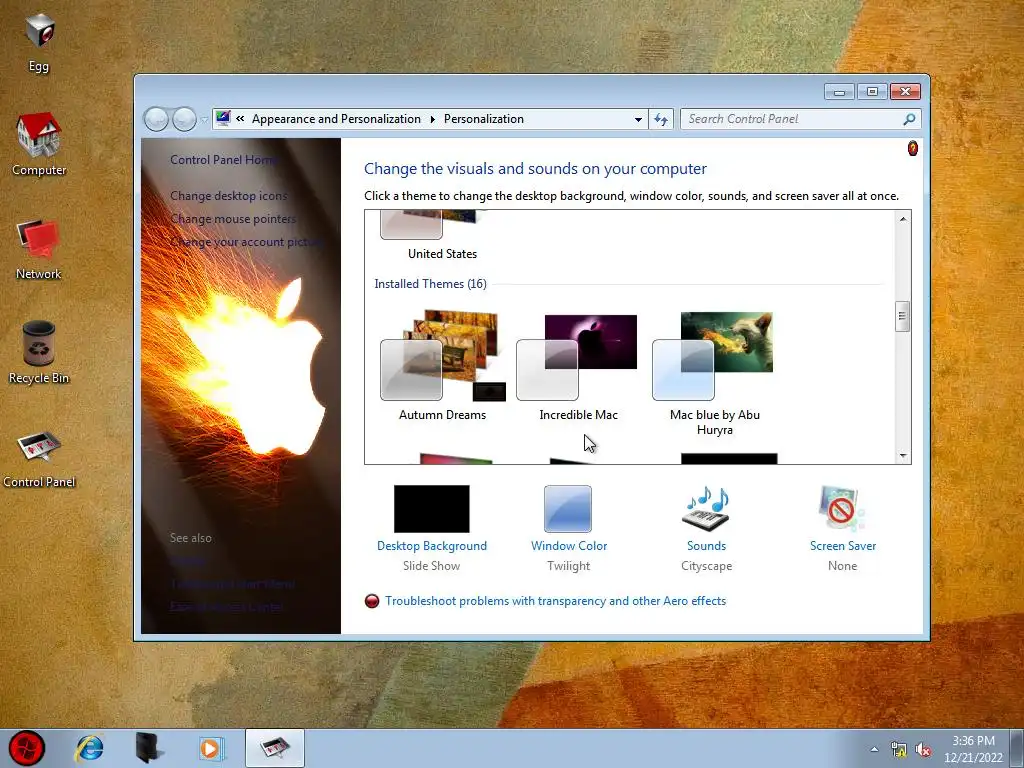Click the Sounds text link
Screen dimensions: 1024x768
[x=706, y=546]
